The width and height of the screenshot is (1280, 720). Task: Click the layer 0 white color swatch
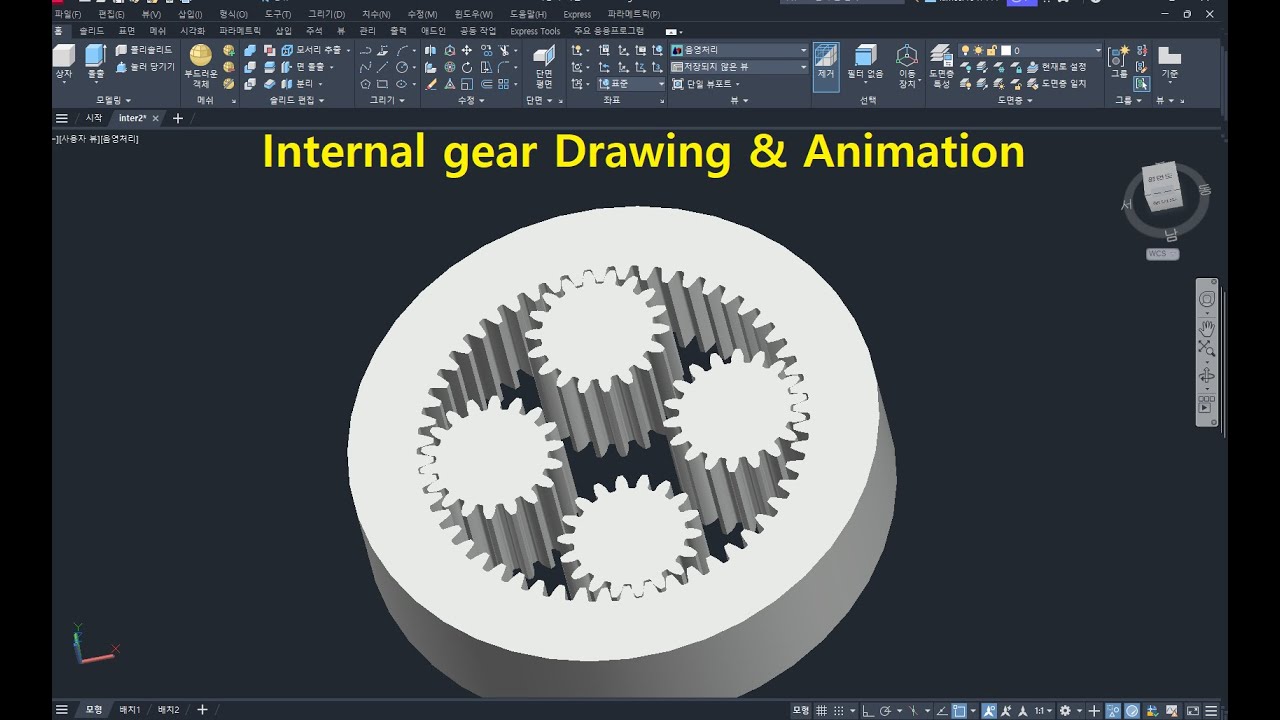[x=1006, y=50]
